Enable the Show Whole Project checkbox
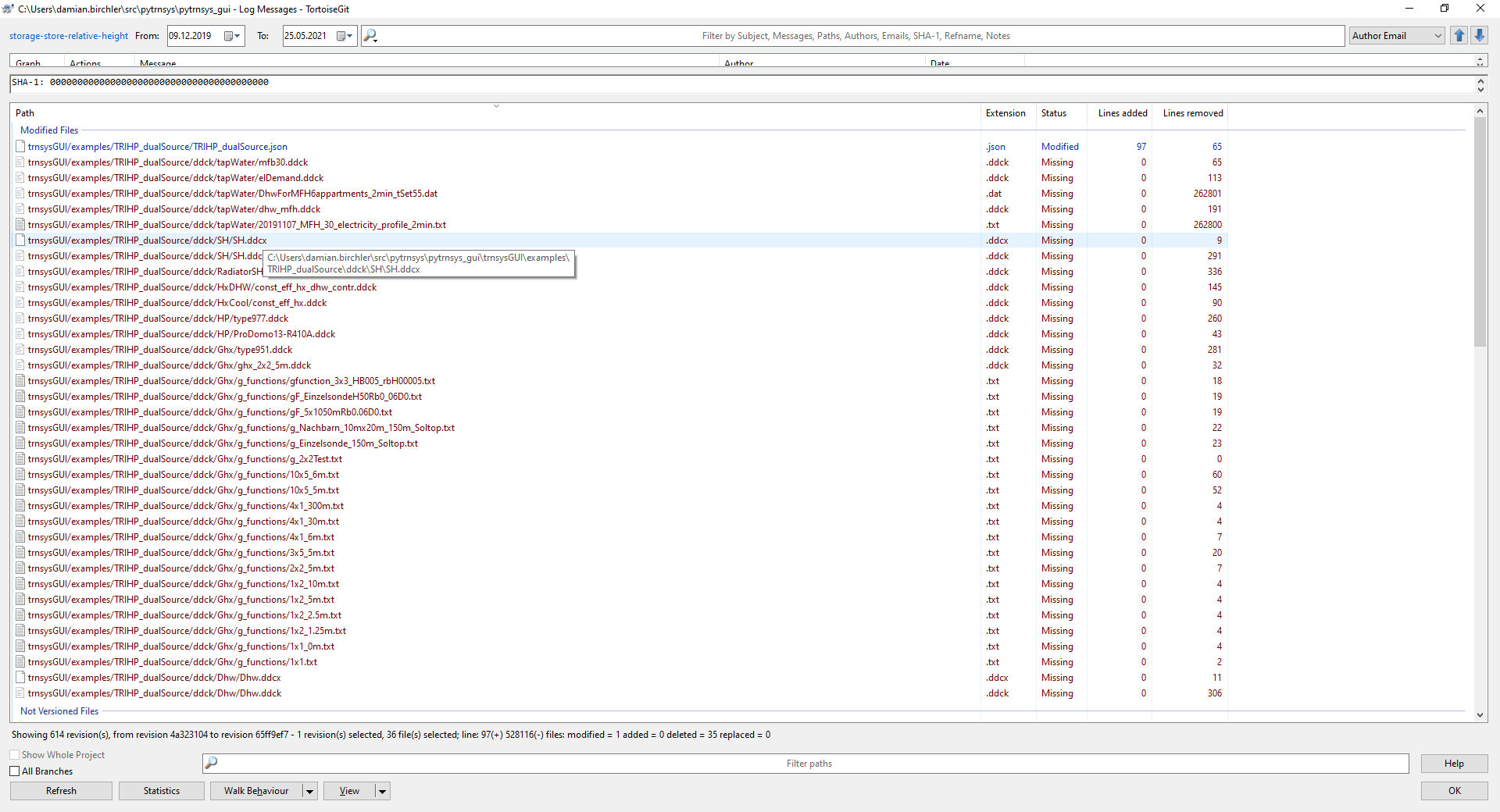Image resolution: width=1500 pixels, height=812 pixels. pos(14,754)
